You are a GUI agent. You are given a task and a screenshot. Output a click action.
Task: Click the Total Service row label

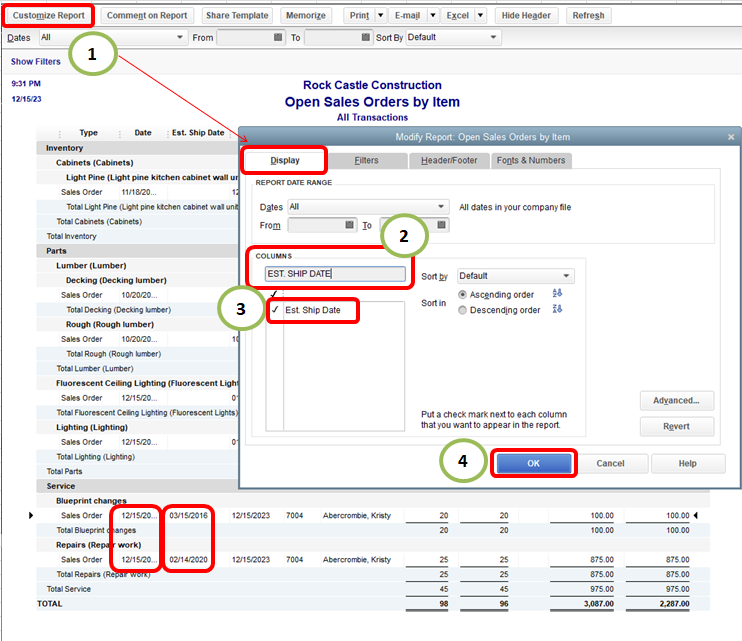[x=69, y=589]
